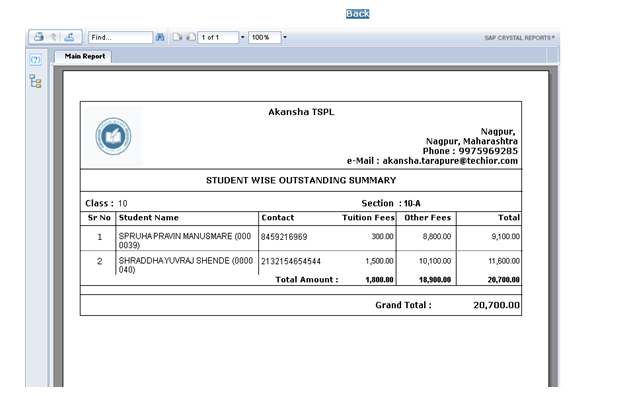Image resolution: width=622 pixels, height=396 pixels.
Task: Click the Student Name column header
Action: pyautogui.click(x=149, y=218)
